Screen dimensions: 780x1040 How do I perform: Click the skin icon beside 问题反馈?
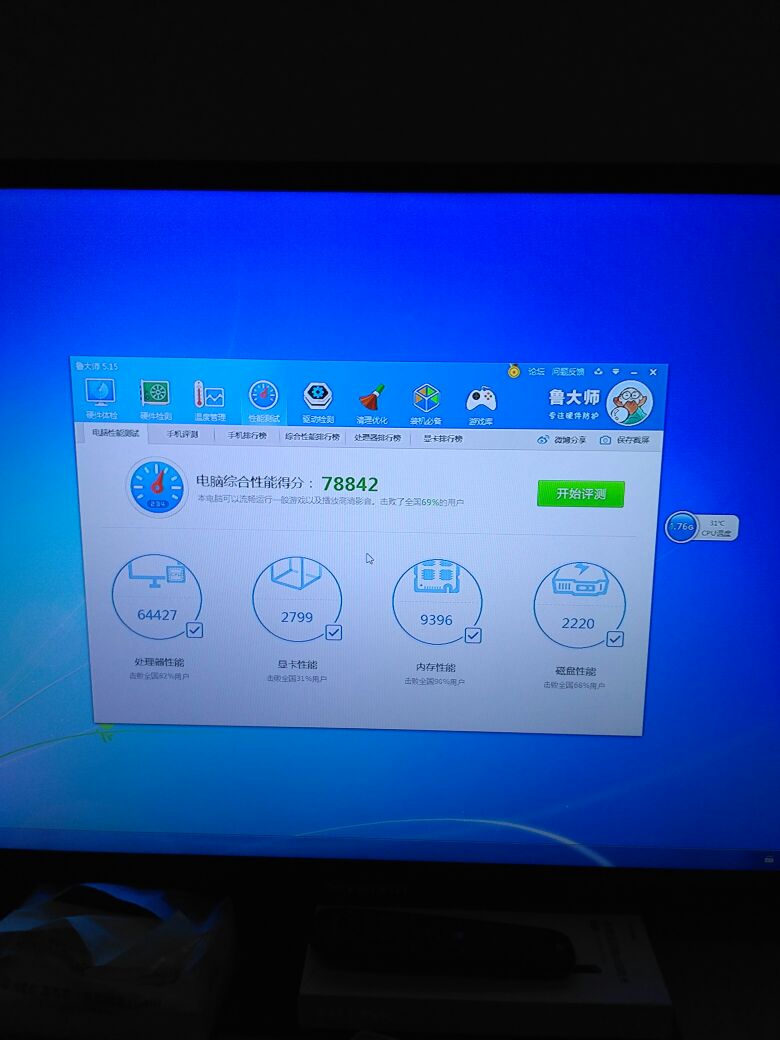point(598,371)
